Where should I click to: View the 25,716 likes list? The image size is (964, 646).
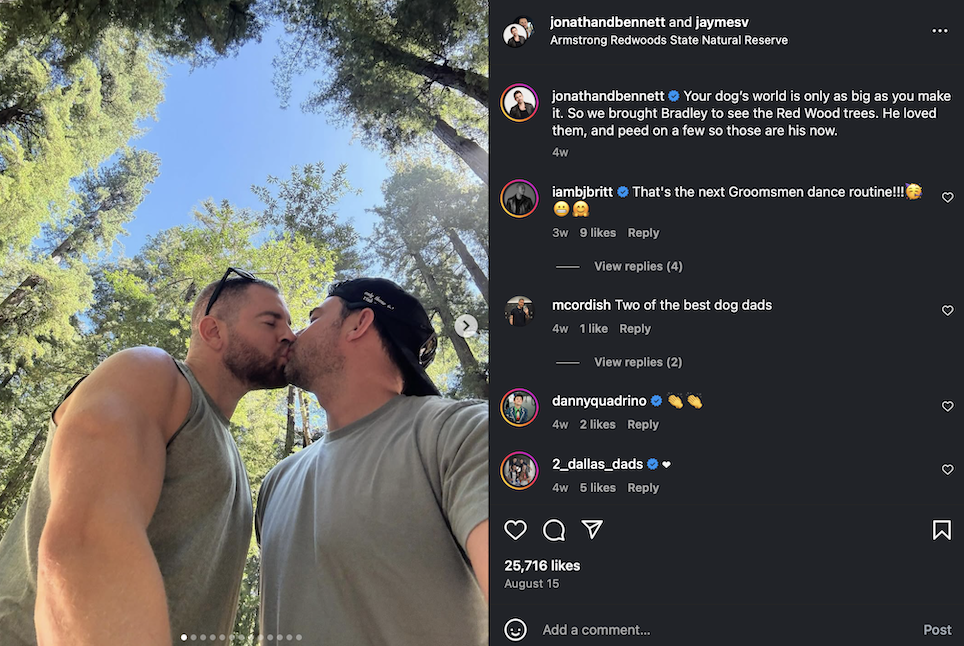pyautogui.click(x=542, y=565)
